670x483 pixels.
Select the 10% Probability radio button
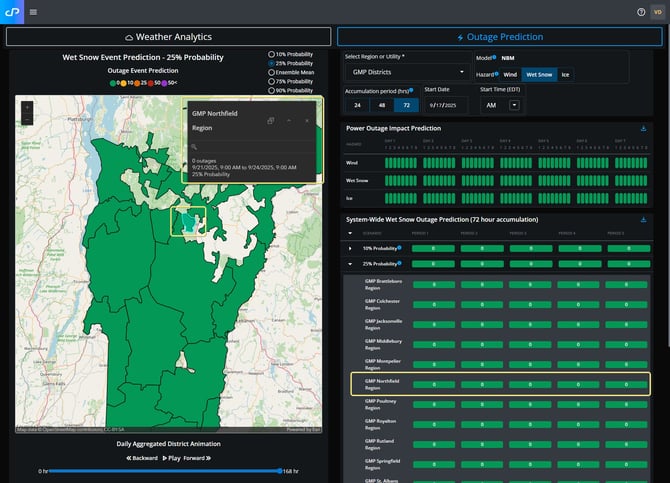[271, 54]
